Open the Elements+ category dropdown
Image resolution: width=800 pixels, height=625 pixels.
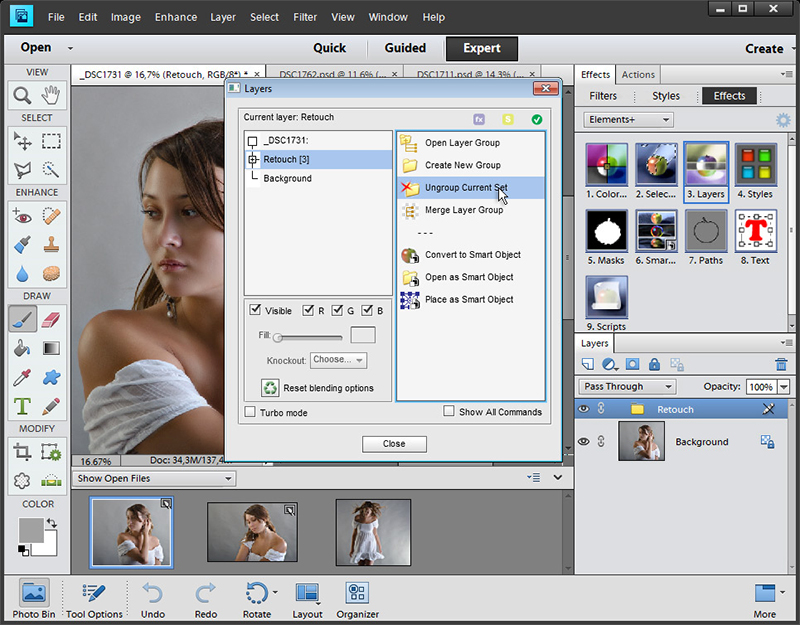point(628,120)
